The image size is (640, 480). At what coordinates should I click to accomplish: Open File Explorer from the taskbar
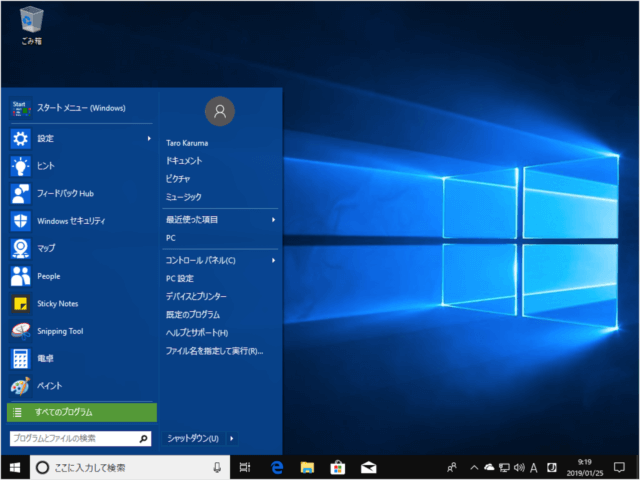click(307, 467)
